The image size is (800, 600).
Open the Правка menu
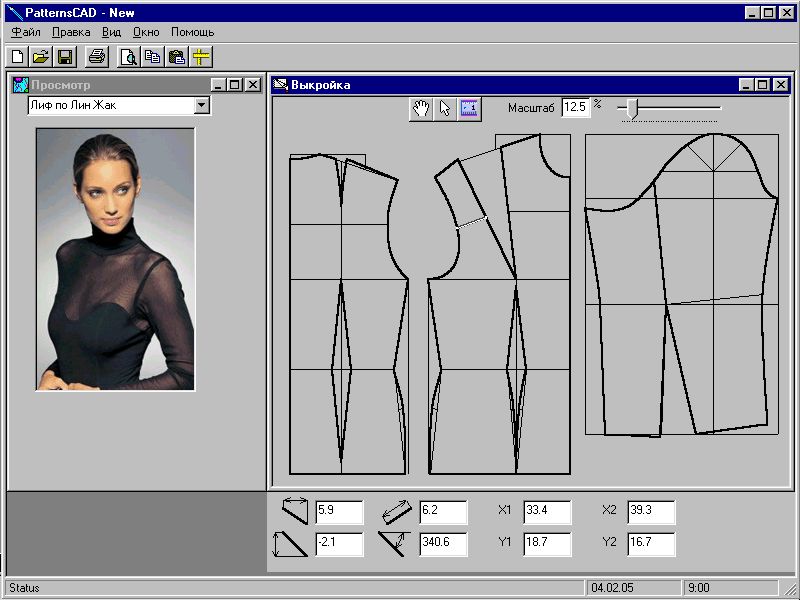[x=71, y=32]
